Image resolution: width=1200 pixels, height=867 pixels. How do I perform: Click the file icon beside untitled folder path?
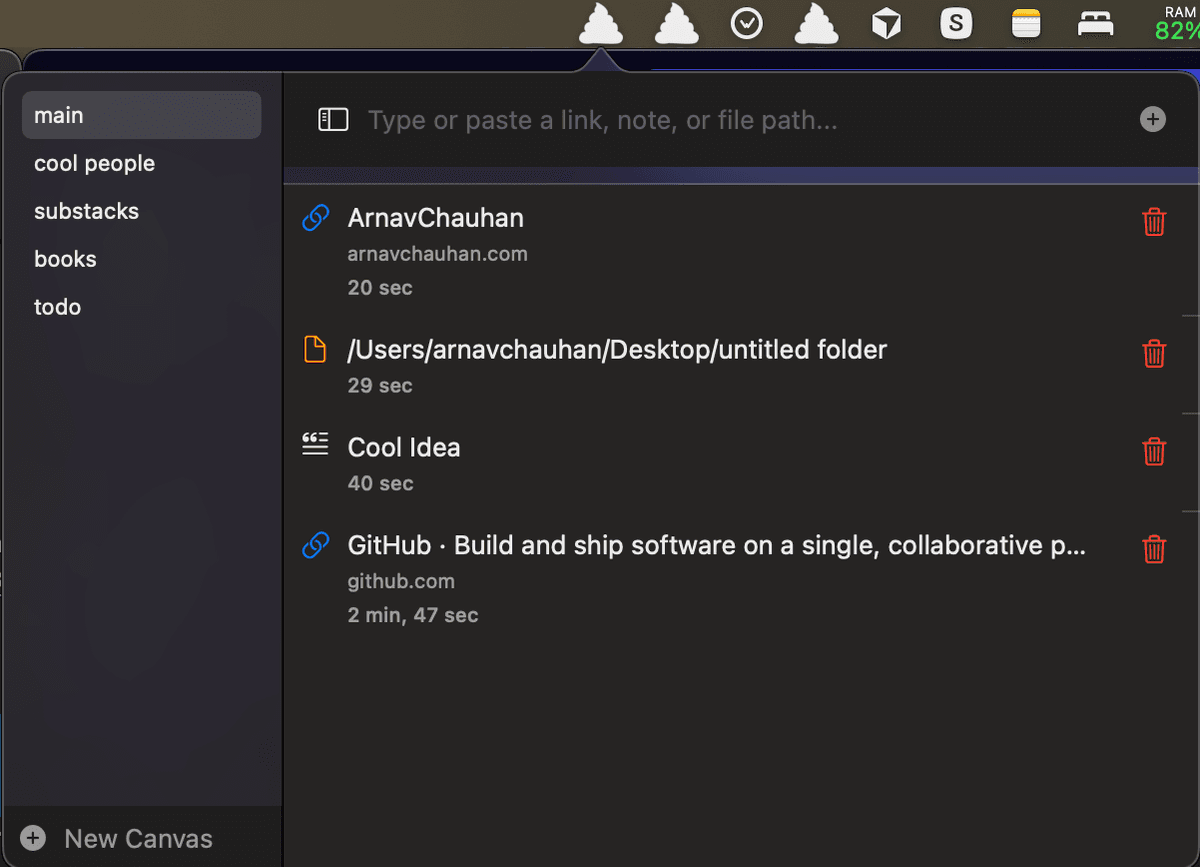click(315, 350)
